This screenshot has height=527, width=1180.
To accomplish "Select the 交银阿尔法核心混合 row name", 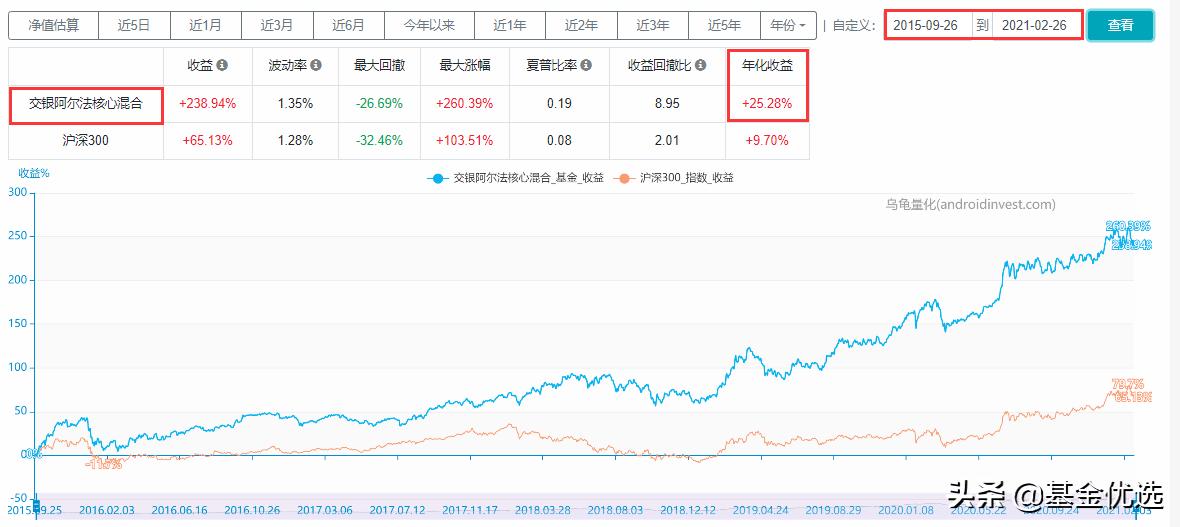I will tap(86, 105).
